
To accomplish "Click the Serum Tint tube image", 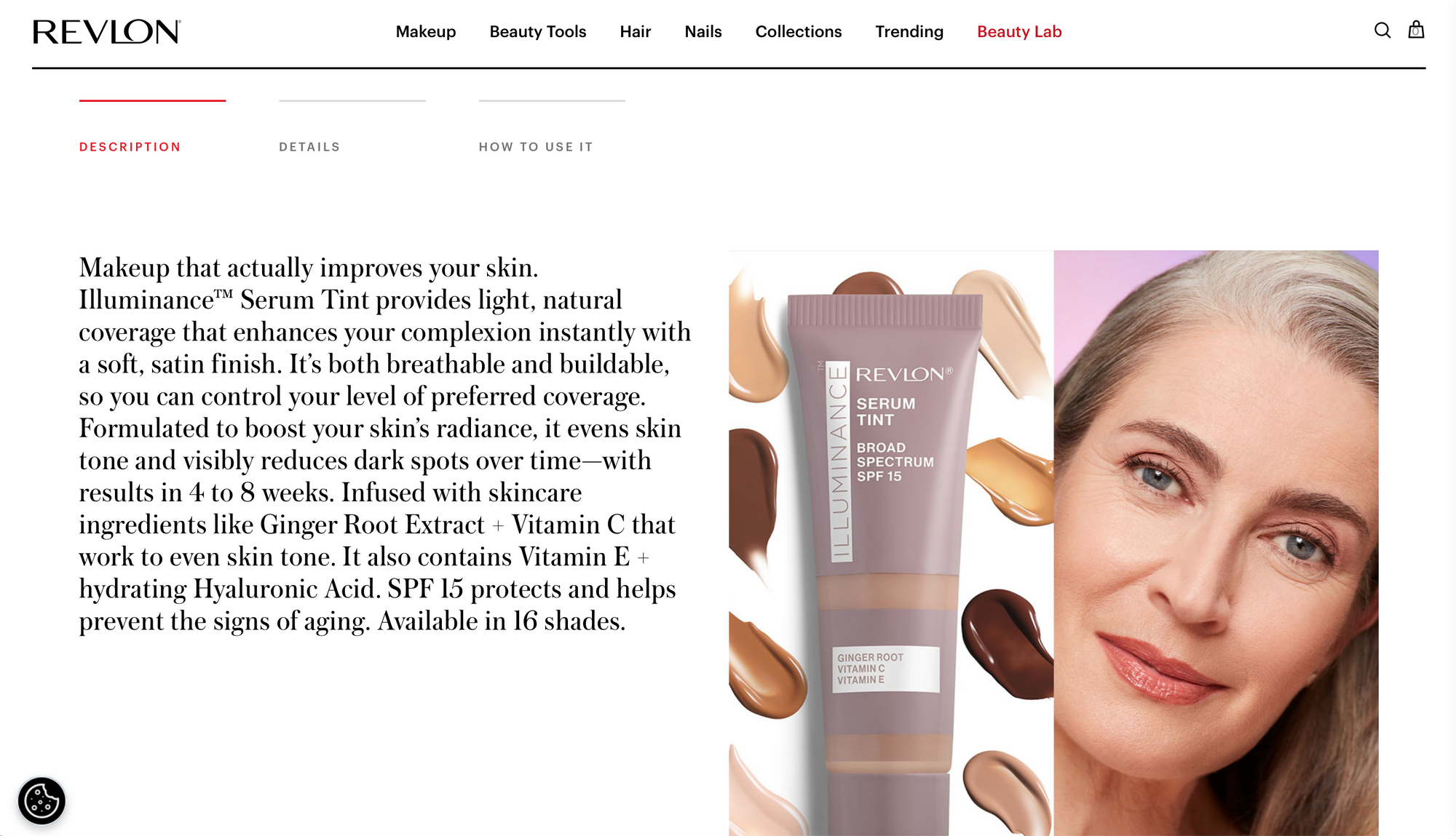I will (x=891, y=543).
